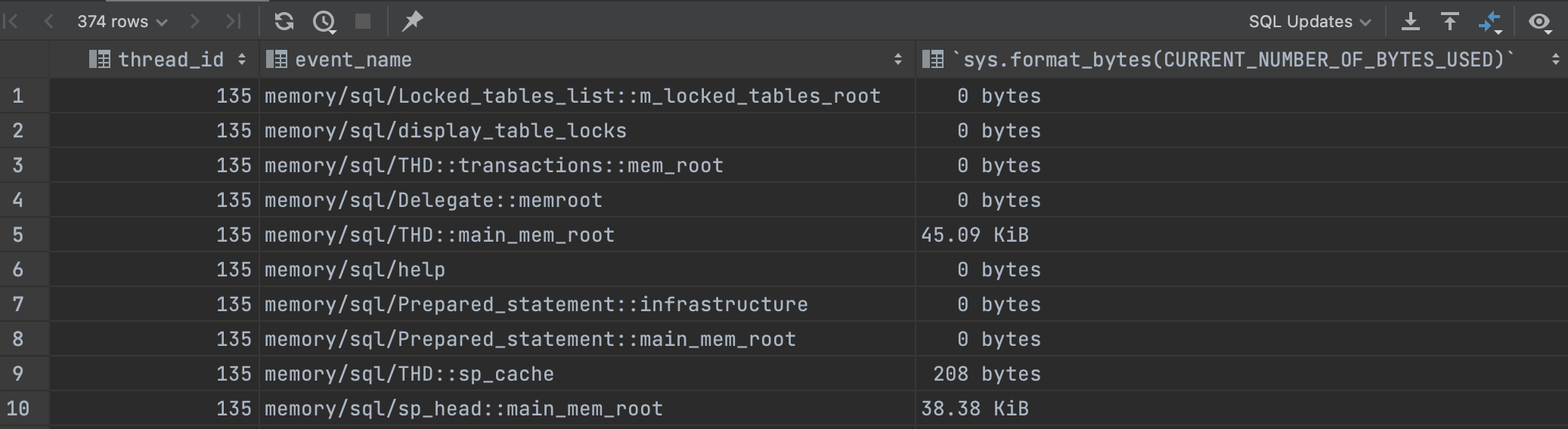Open compare data icon menu
Screen dimensions: 1568x429
tap(1490, 23)
